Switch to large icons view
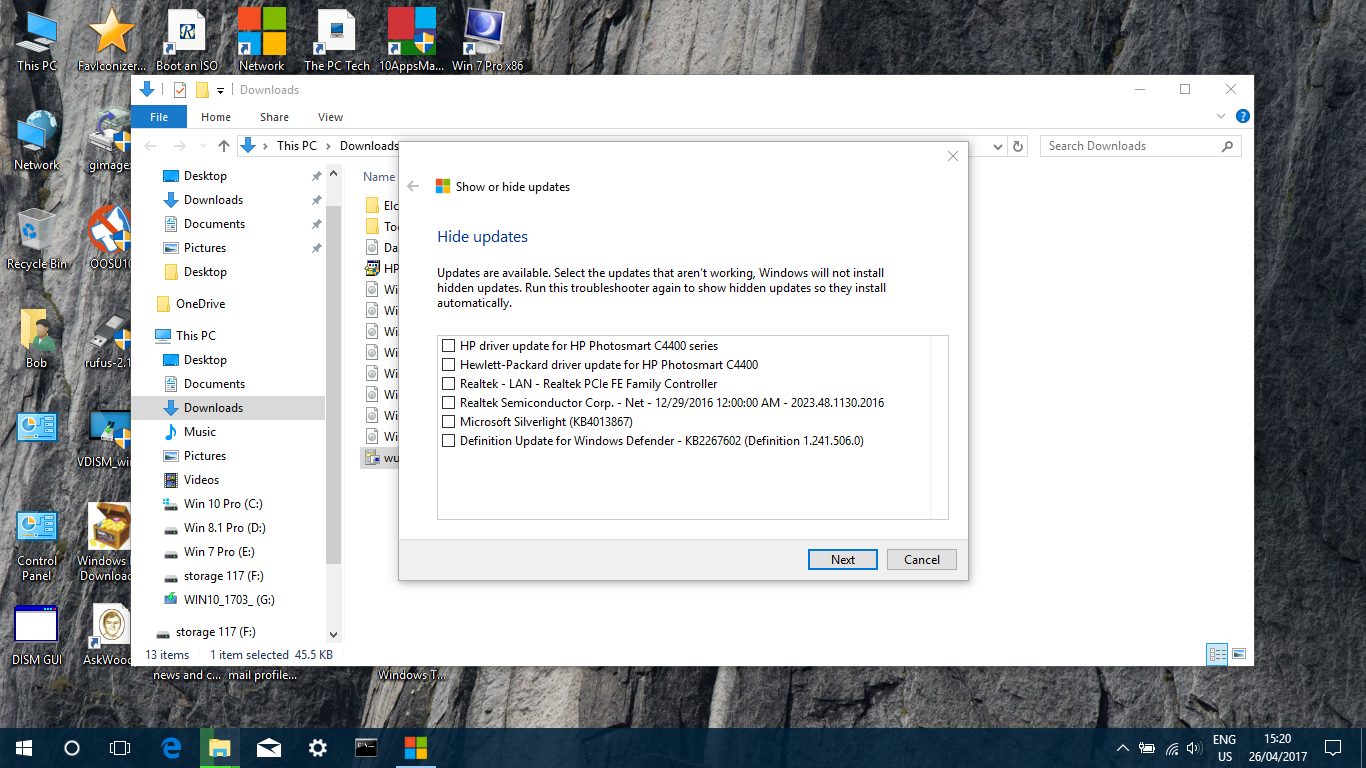The height and width of the screenshot is (768, 1366). 1239,654
